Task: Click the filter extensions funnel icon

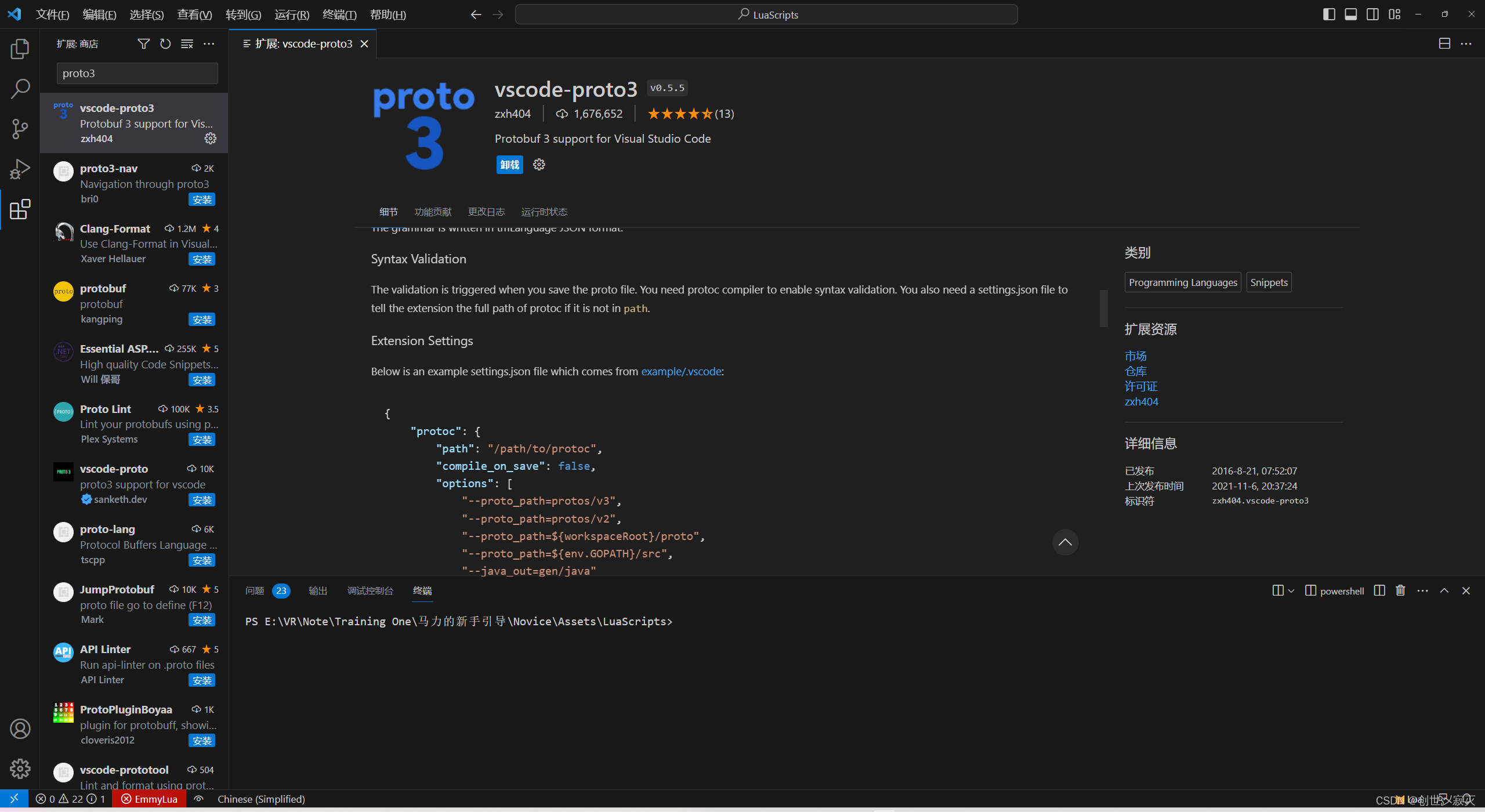Action: (143, 43)
